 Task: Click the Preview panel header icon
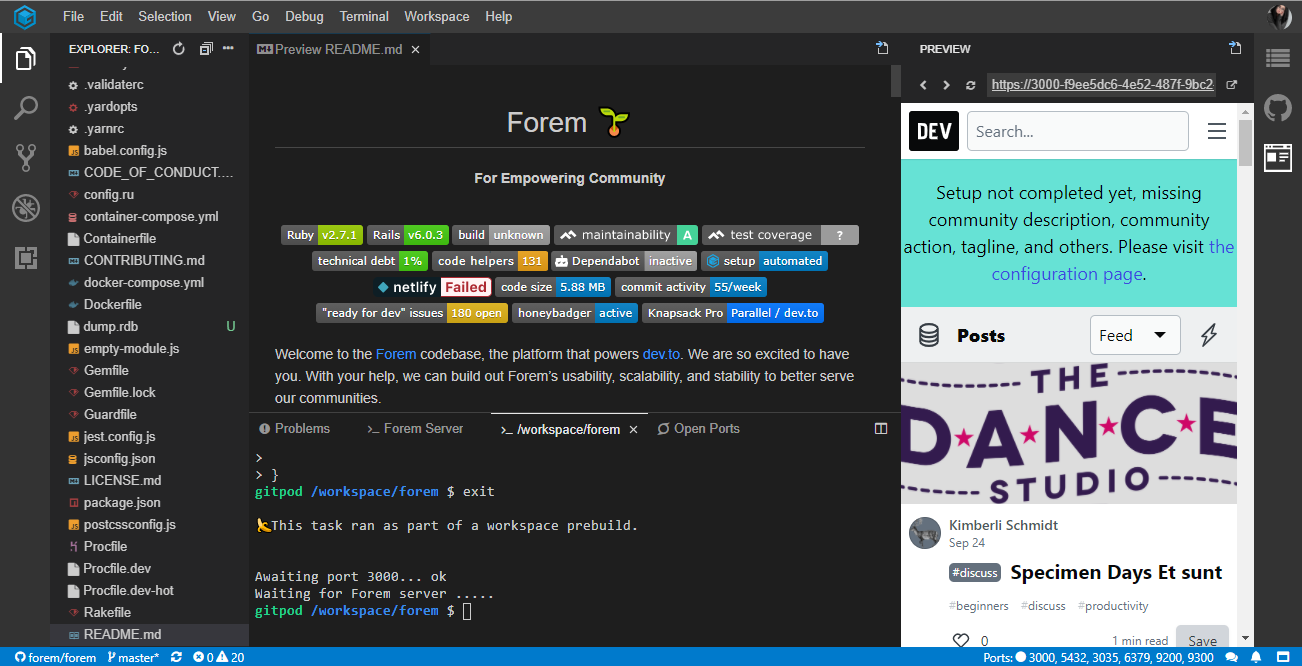pos(1235,48)
